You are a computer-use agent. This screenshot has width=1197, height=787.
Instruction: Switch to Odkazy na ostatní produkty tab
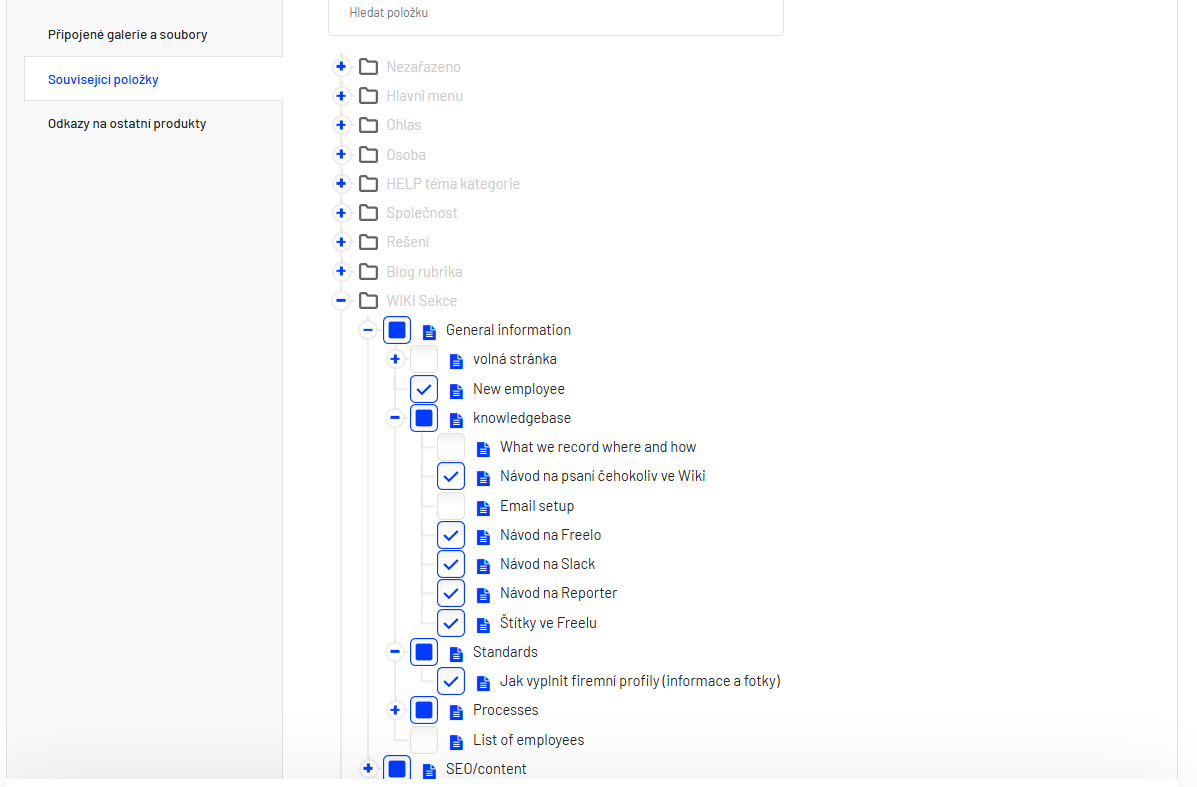point(127,124)
